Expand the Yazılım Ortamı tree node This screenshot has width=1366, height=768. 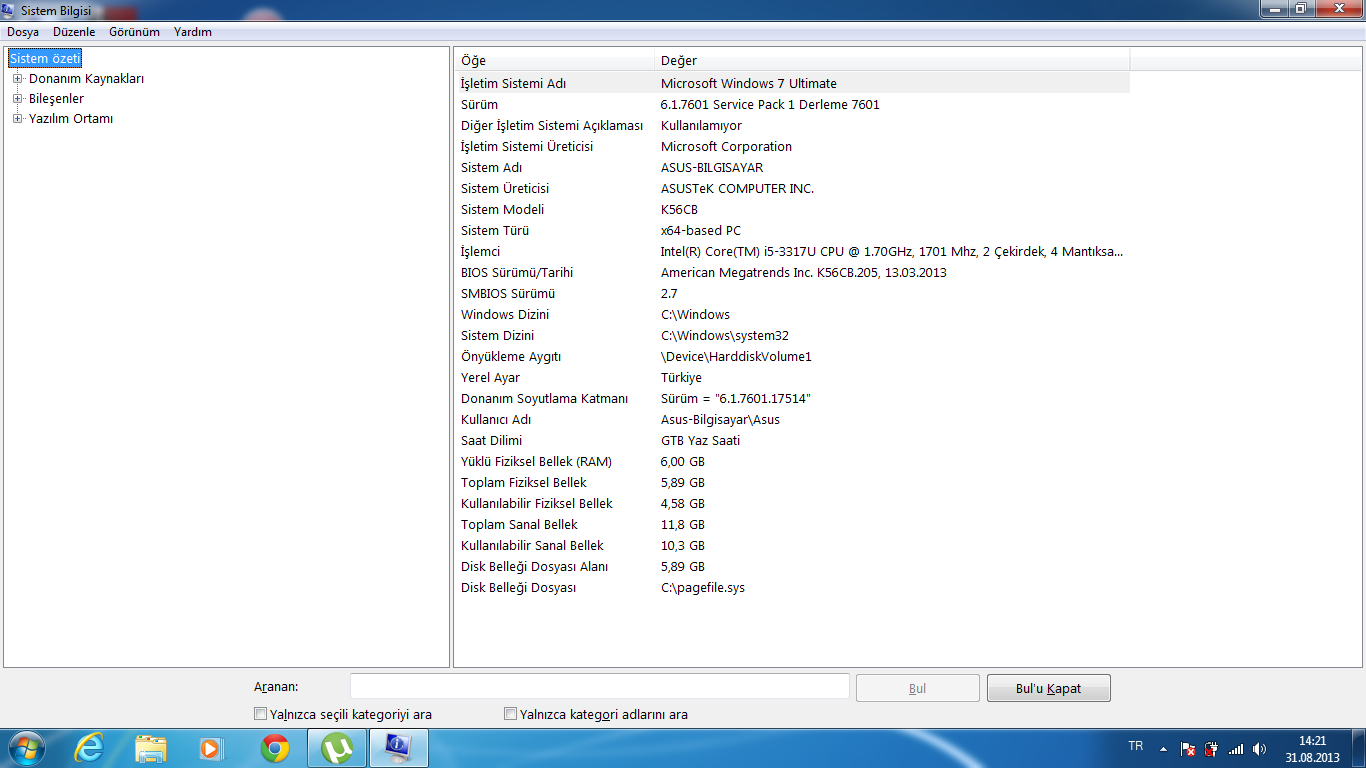[17, 118]
